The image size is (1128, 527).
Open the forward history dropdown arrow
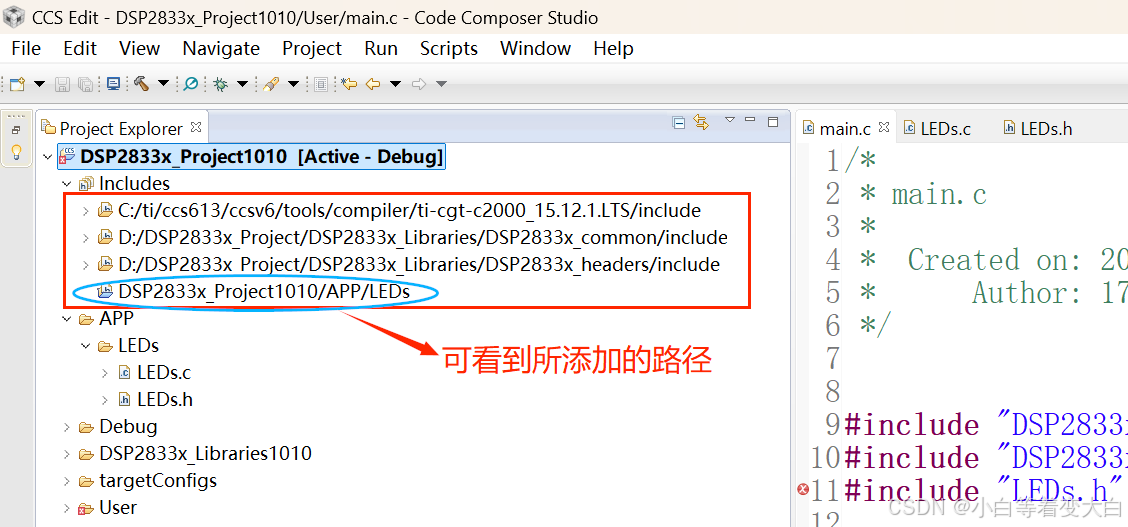point(441,84)
